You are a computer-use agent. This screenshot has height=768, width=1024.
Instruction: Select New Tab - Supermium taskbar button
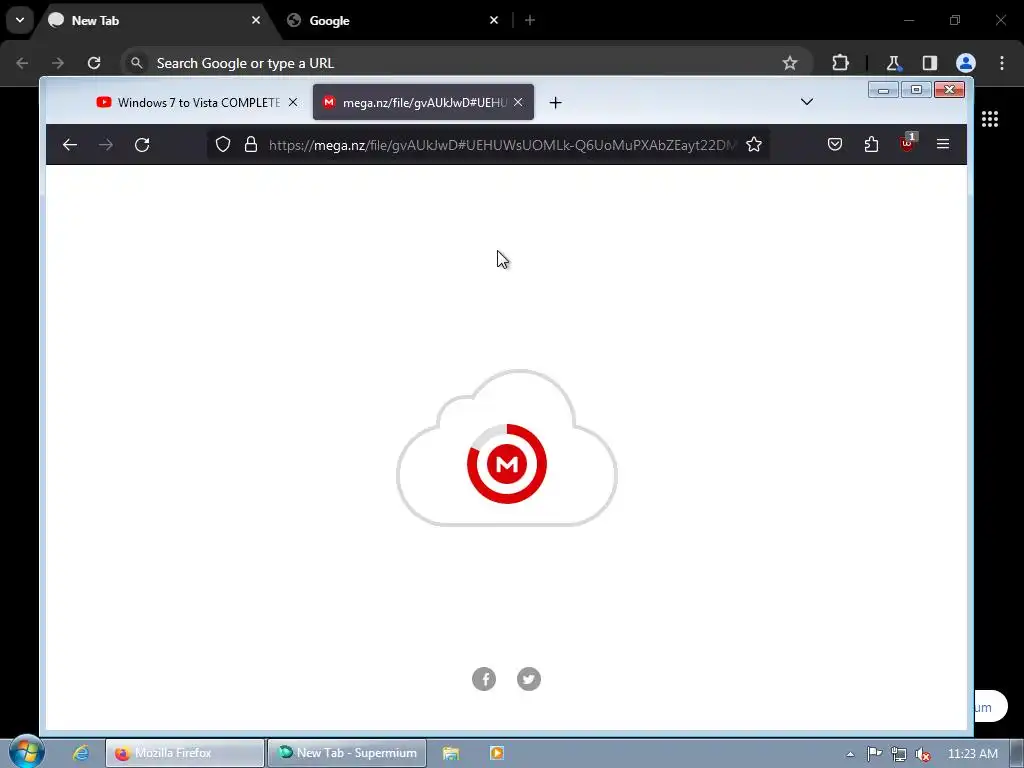click(347, 753)
